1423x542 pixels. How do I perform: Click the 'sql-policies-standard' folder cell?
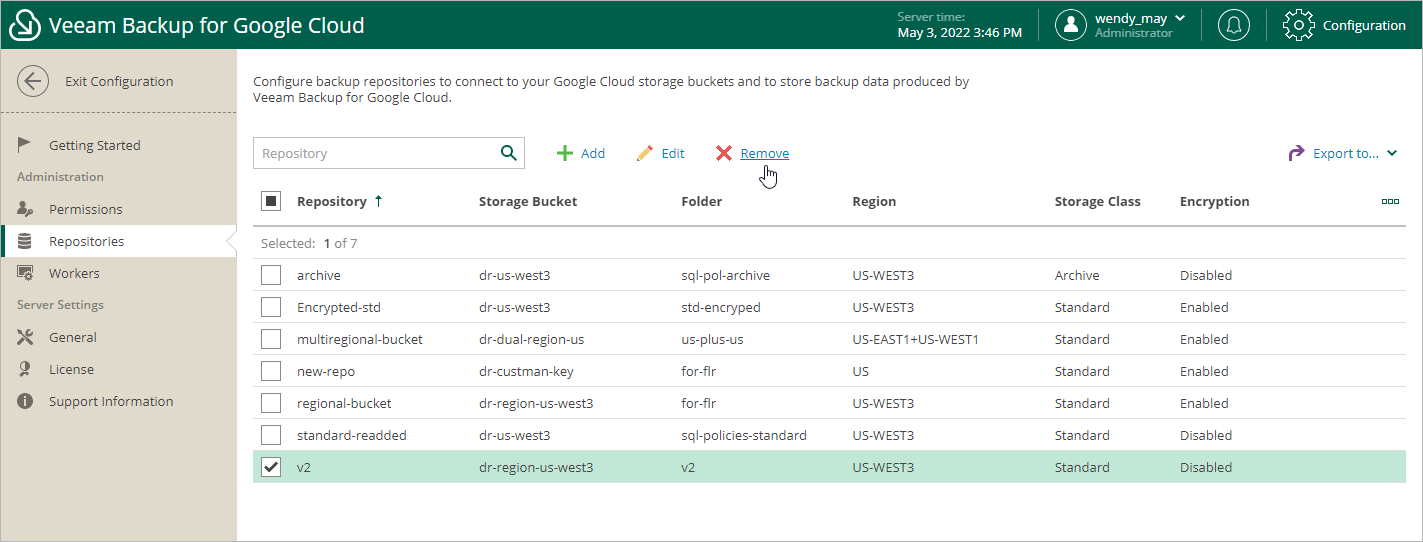pos(744,435)
